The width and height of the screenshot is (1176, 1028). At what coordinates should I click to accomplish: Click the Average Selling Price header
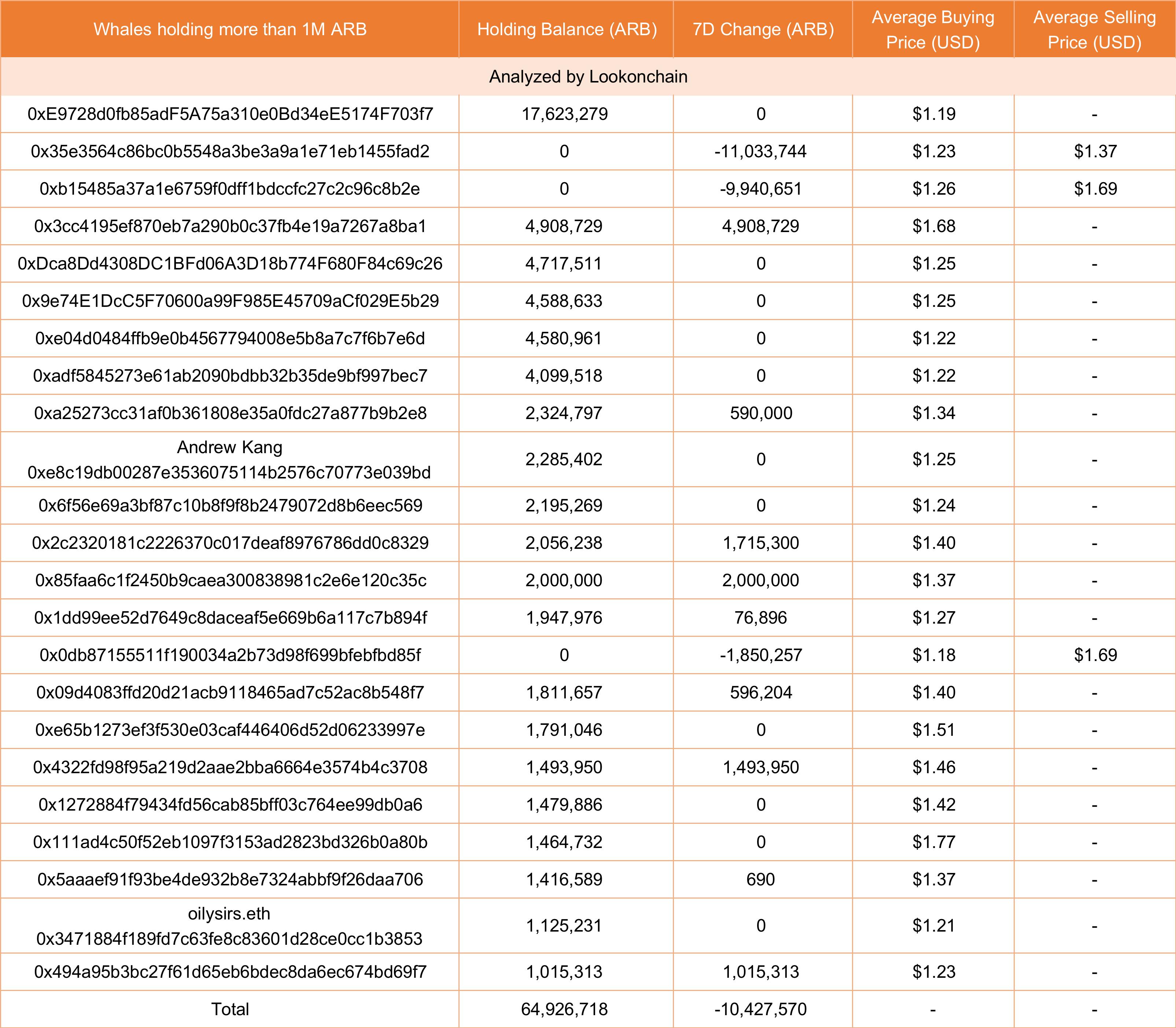point(1095,30)
